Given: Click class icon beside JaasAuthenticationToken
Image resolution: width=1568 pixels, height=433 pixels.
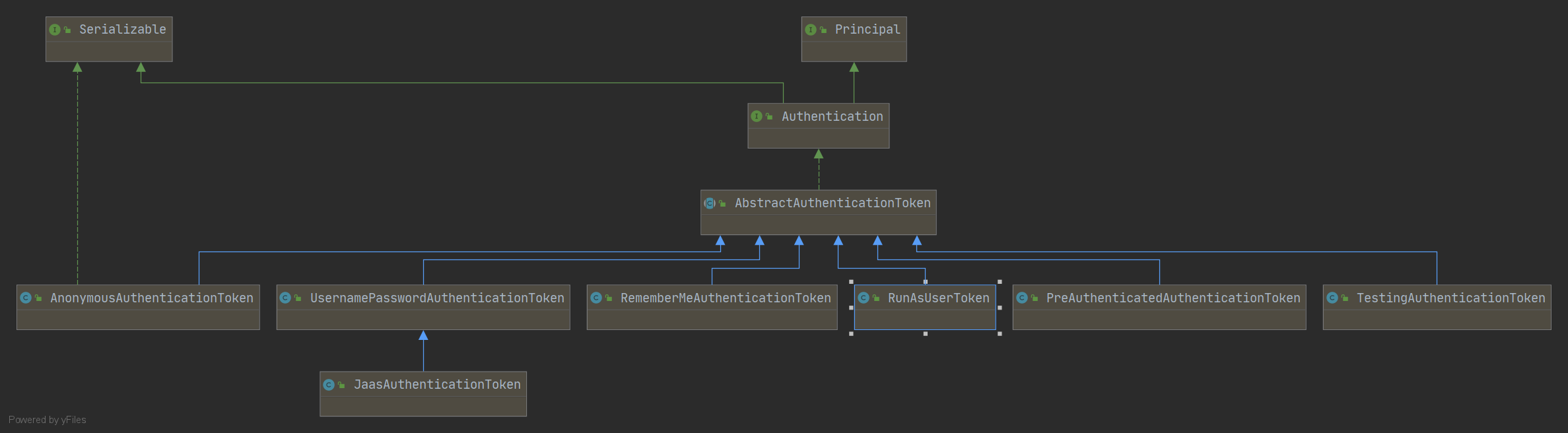Looking at the screenshot, I should tap(329, 385).
